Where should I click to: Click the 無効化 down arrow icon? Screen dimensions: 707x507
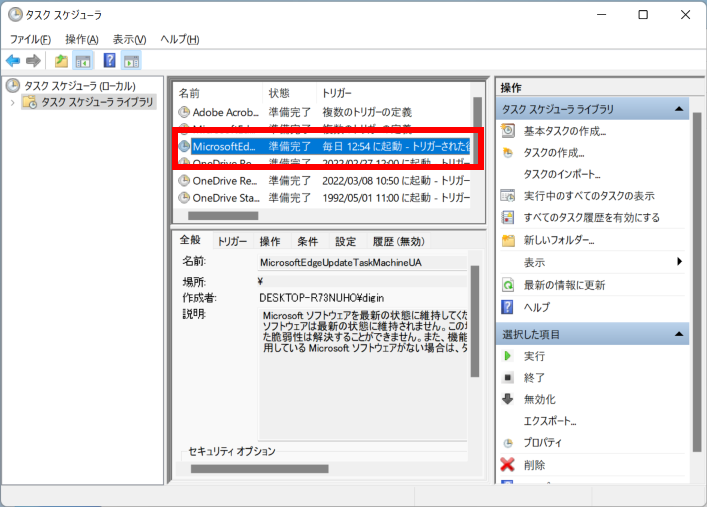pos(508,399)
